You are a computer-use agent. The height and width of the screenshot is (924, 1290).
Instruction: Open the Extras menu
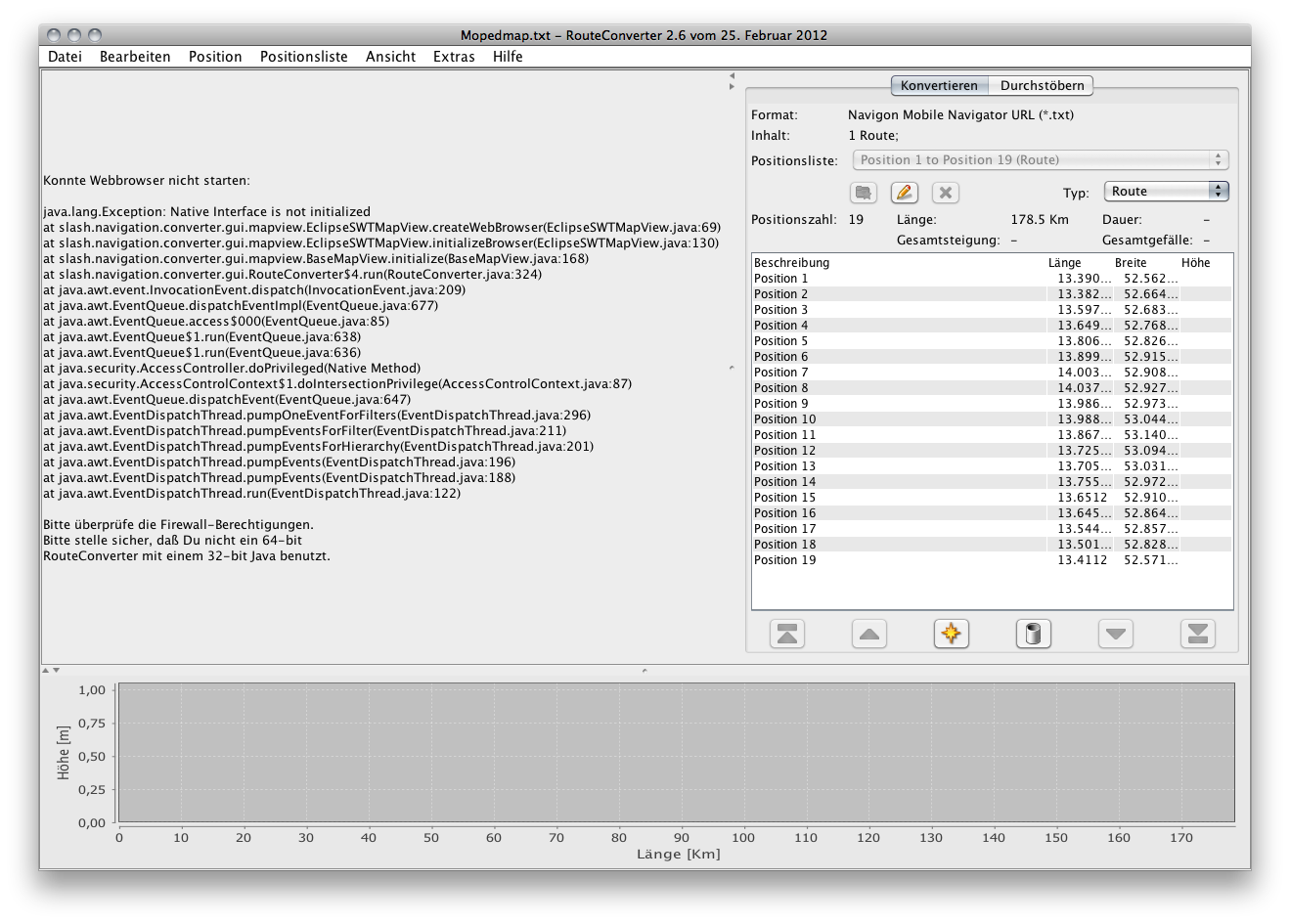(x=454, y=57)
